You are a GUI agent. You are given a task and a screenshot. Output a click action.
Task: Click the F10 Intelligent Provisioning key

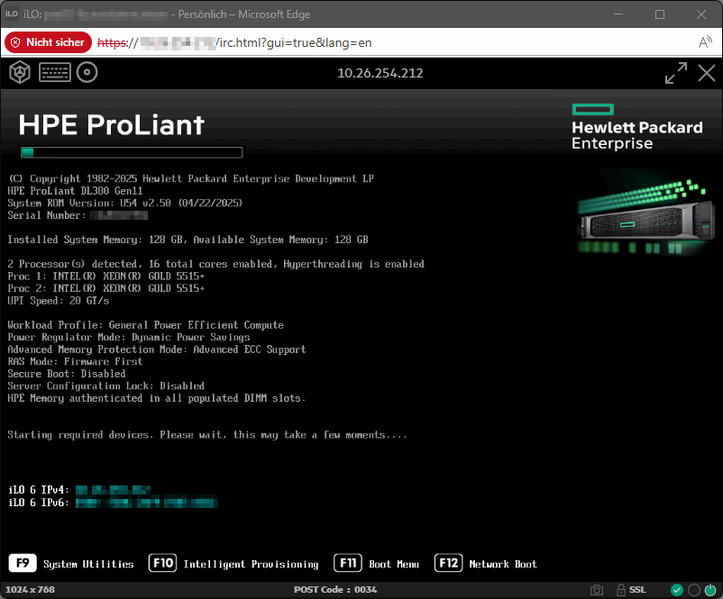pyautogui.click(x=162, y=563)
